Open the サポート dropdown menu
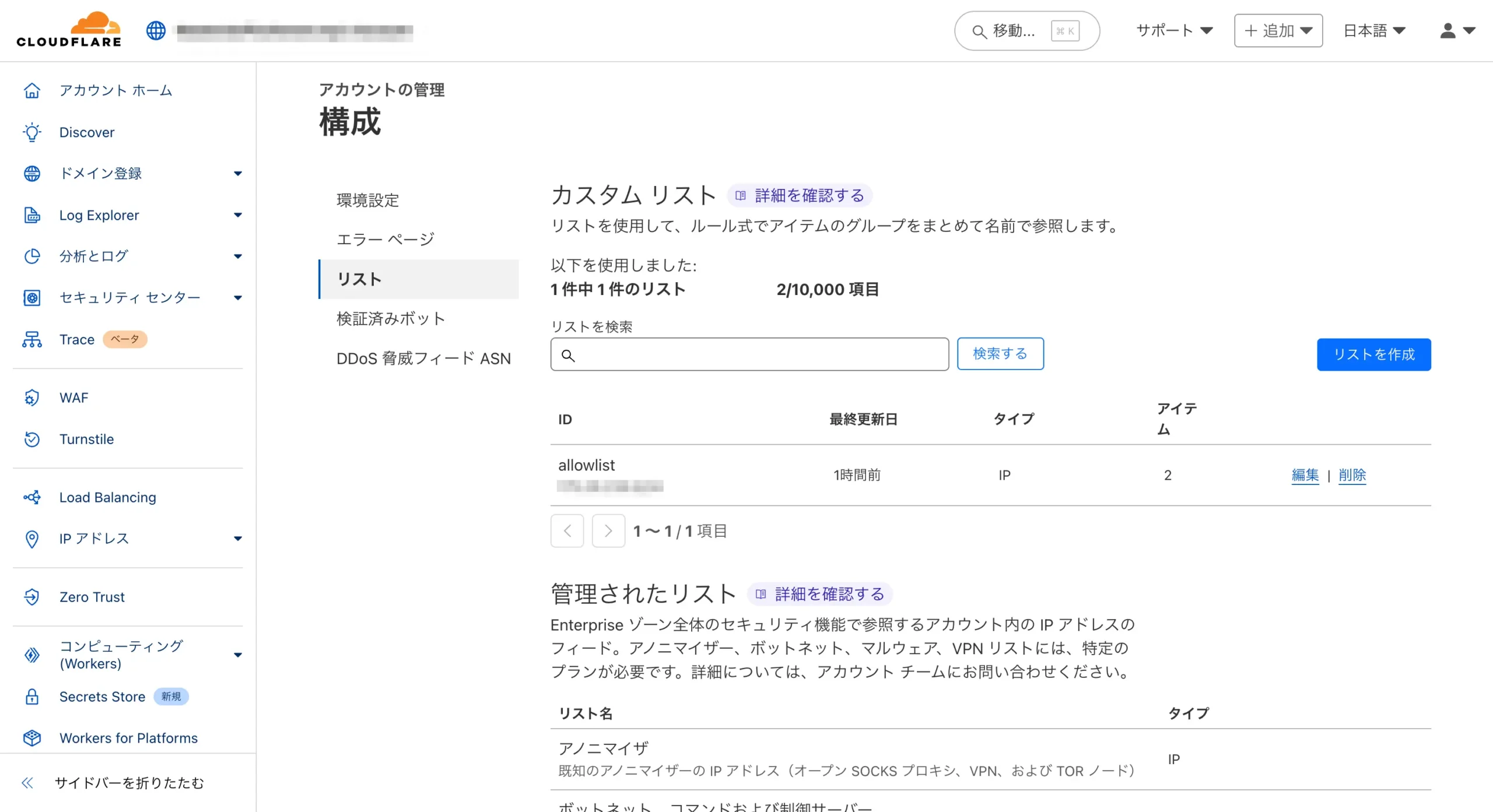This screenshot has height=812, width=1493. pos(1174,30)
